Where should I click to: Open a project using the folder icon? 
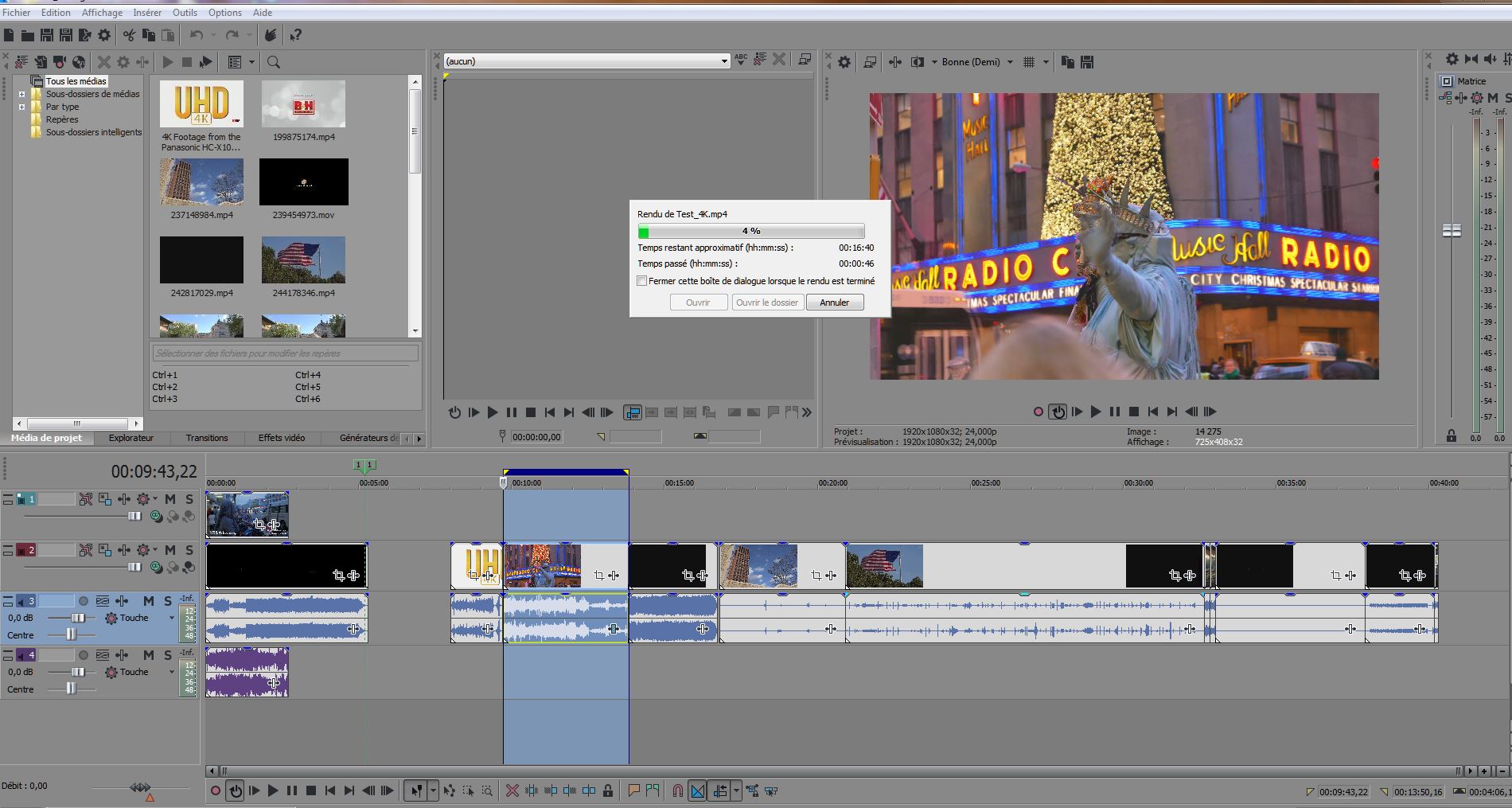pos(28,35)
